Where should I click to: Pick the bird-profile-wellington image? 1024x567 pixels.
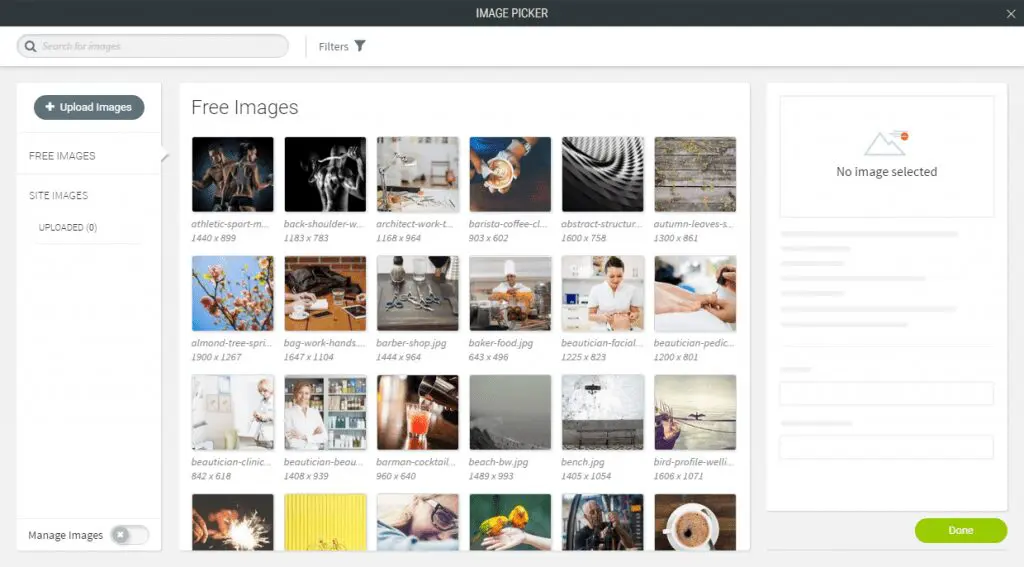click(x=695, y=412)
